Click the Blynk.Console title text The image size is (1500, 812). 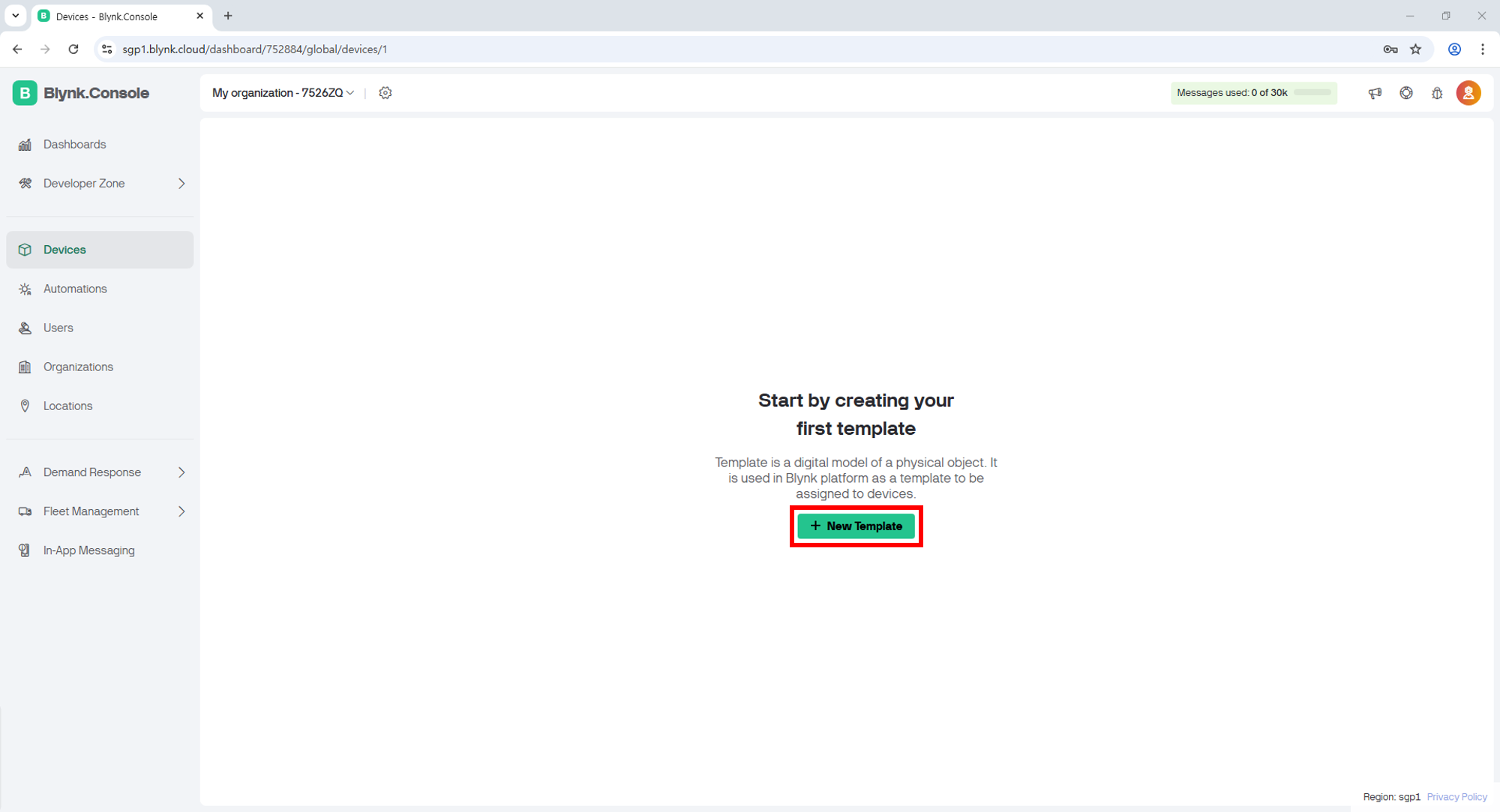point(96,93)
